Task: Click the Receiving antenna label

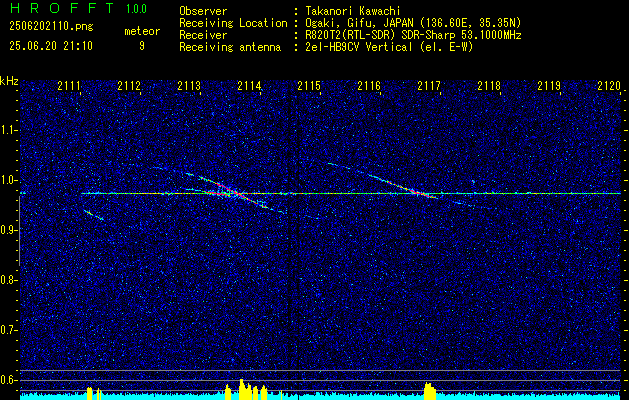Action: (x=230, y=47)
